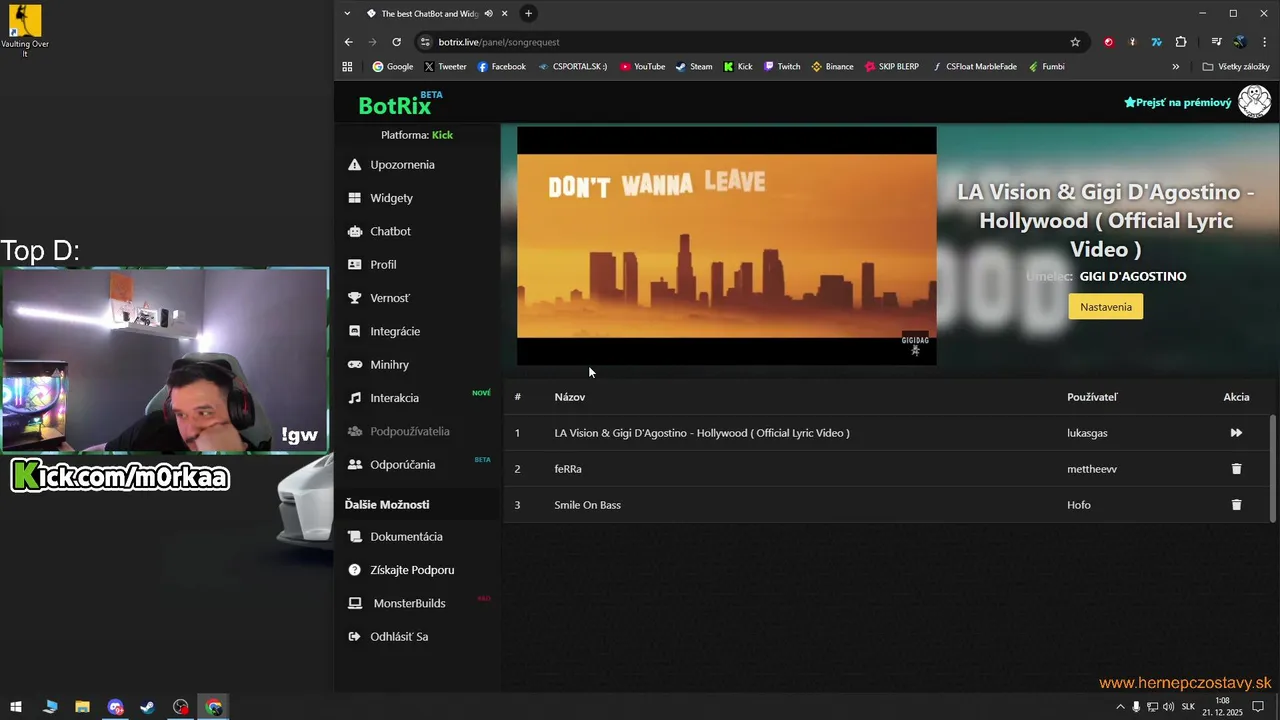Open the Upozornenia sidebar item
The image size is (1280, 720).
(x=402, y=165)
